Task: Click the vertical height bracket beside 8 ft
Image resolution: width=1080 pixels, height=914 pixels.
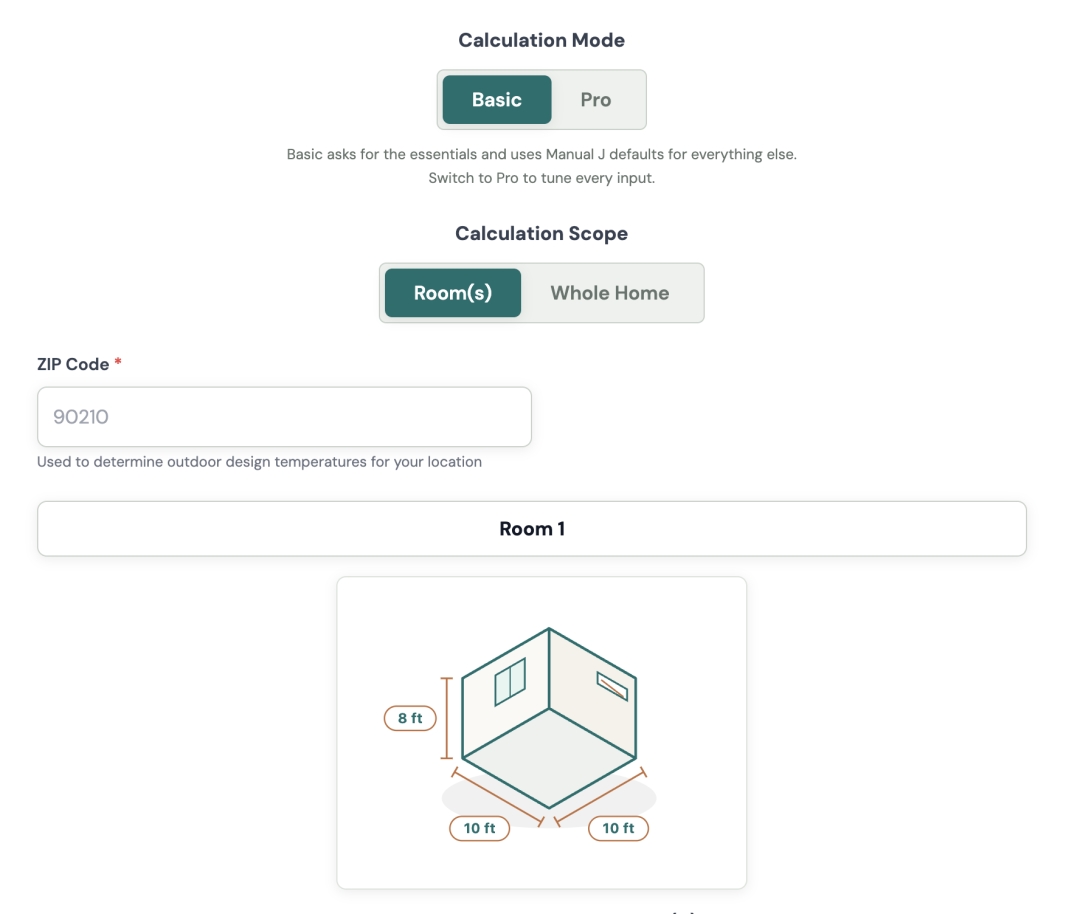Action: pyautogui.click(x=446, y=718)
